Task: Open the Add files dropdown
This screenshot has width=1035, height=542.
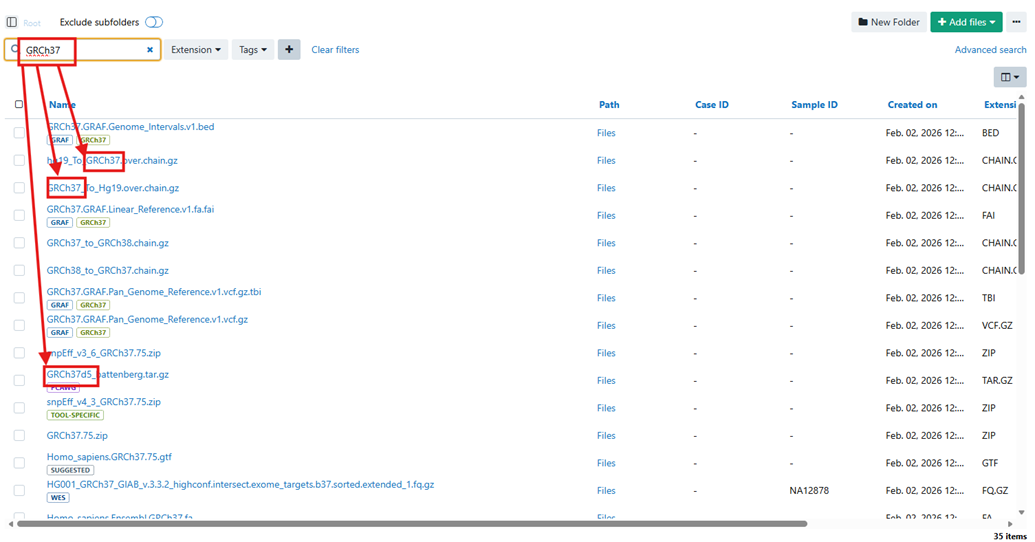Action: 966,22
